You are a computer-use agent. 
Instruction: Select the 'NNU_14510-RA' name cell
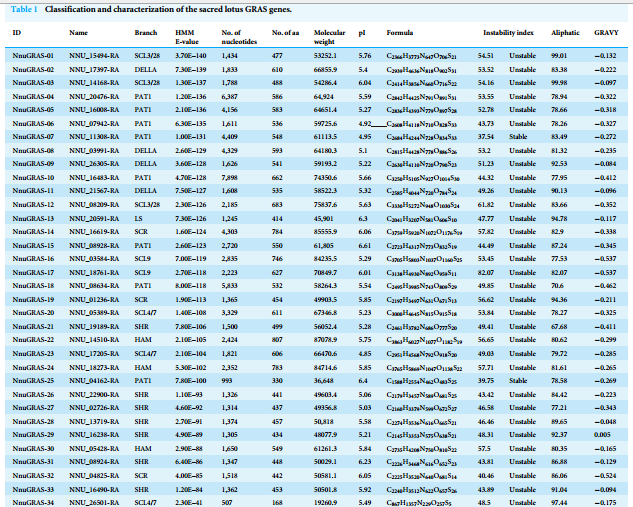94,340
